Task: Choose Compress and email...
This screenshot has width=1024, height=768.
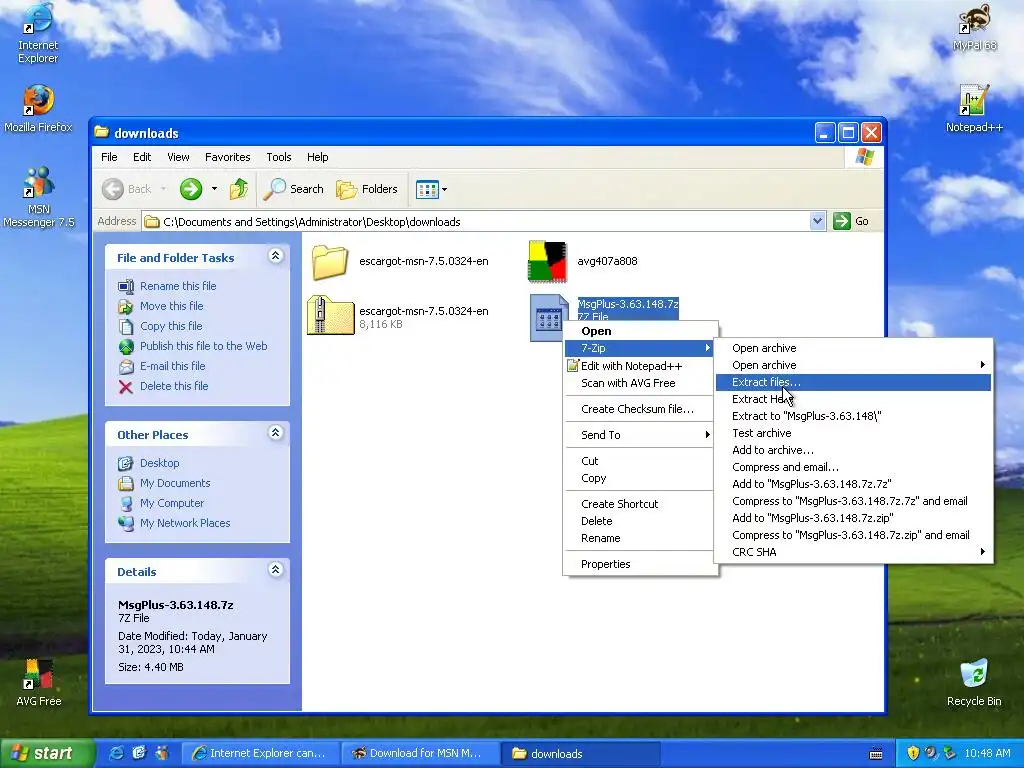Action: pyautogui.click(x=853, y=467)
